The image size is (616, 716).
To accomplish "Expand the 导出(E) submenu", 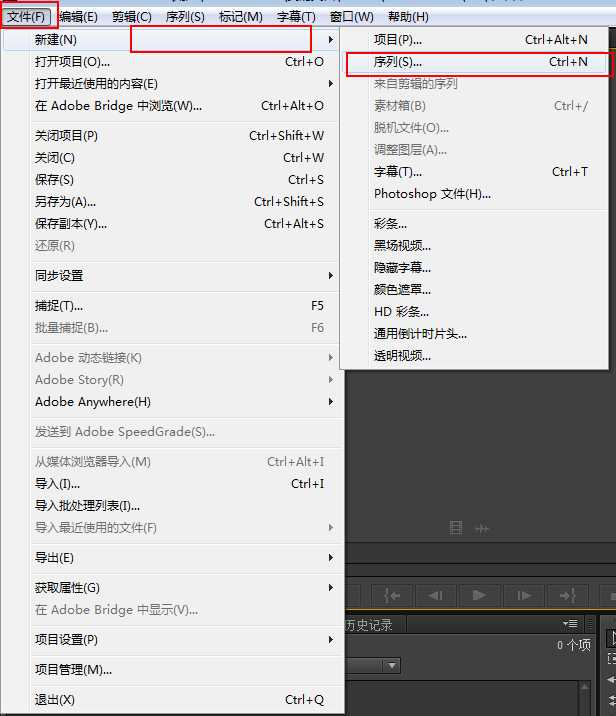I will (171, 558).
